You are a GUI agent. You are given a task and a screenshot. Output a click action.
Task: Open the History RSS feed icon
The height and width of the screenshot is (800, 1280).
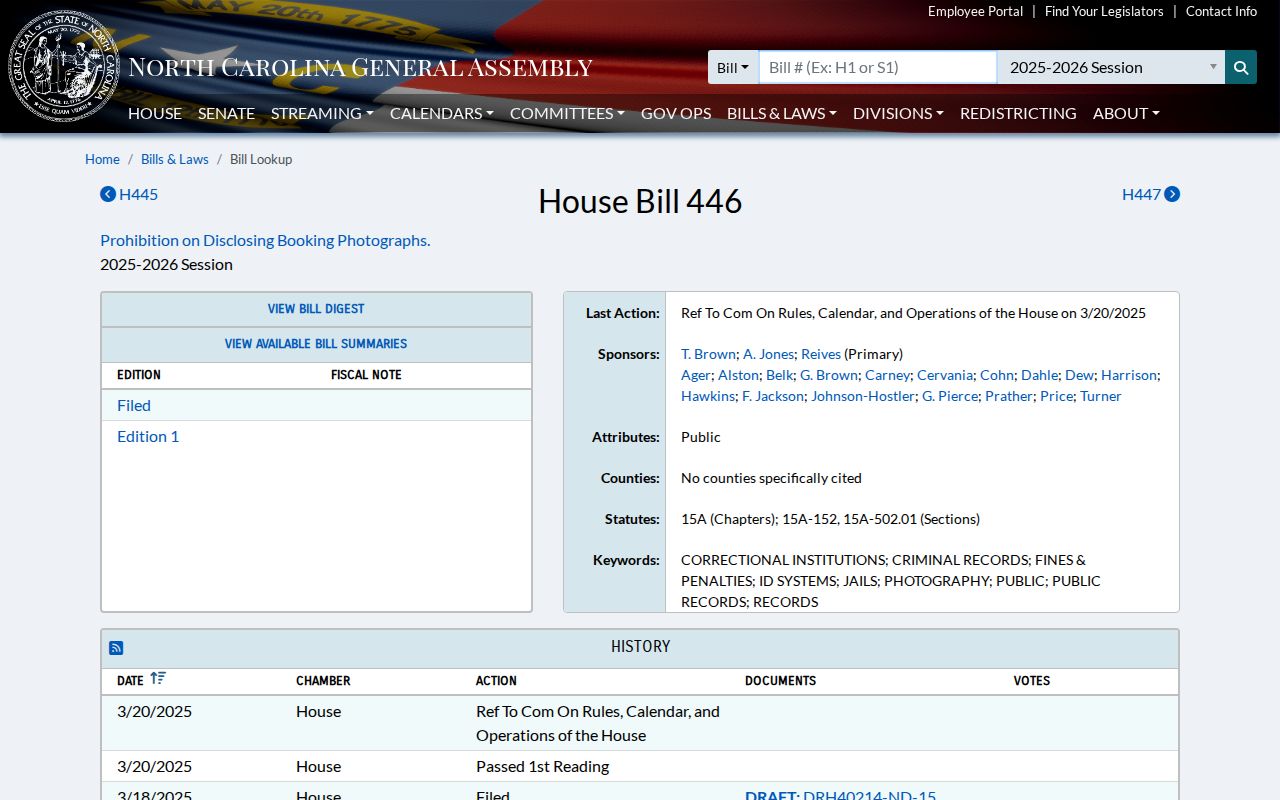pos(116,648)
